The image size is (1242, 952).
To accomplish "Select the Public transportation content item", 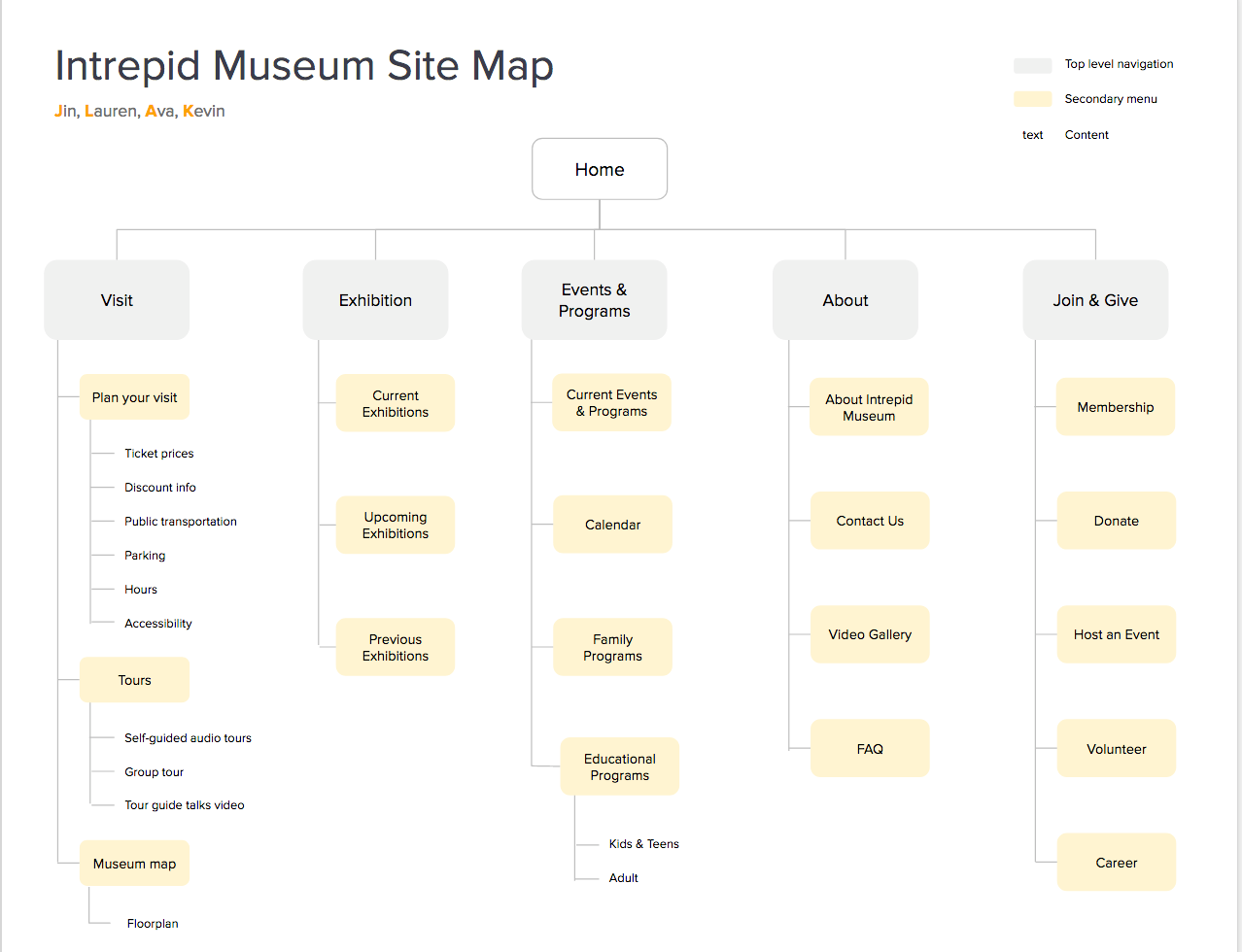I will (x=181, y=522).
